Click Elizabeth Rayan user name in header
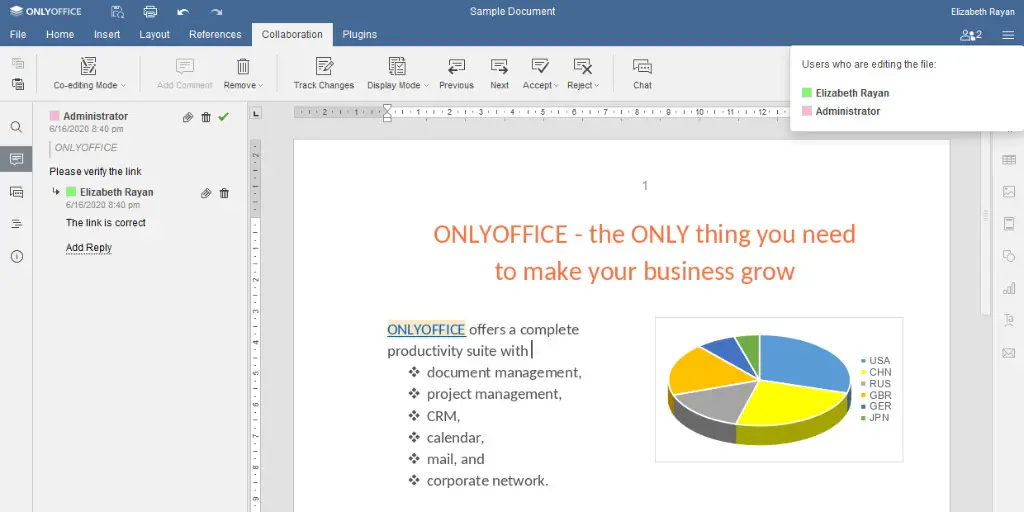 click(983, 12)
